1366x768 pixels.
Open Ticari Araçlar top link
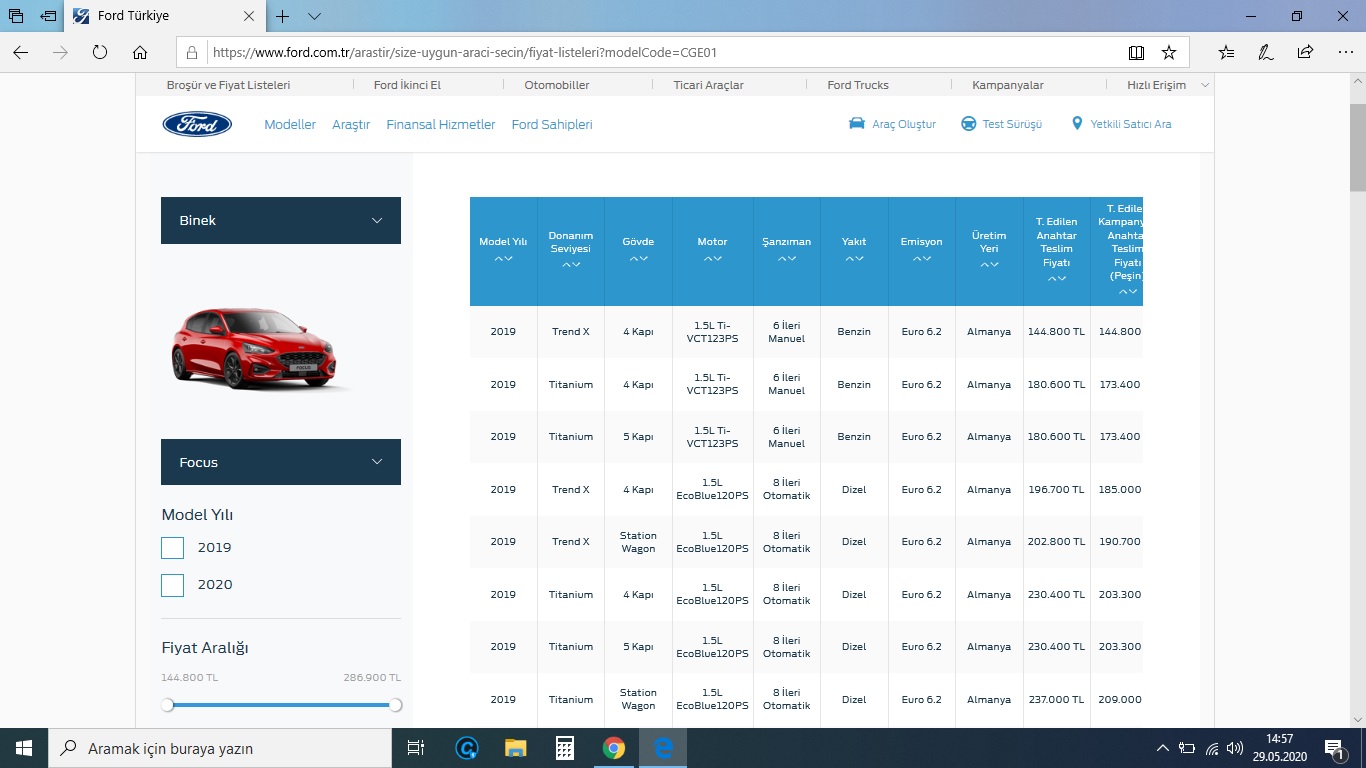point(708,85)
